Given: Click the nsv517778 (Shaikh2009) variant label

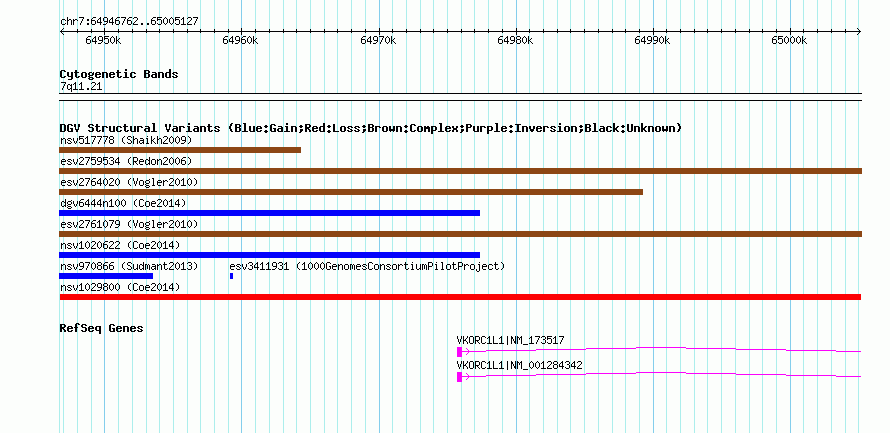Looking at the screenshot, I should [126, 140].
